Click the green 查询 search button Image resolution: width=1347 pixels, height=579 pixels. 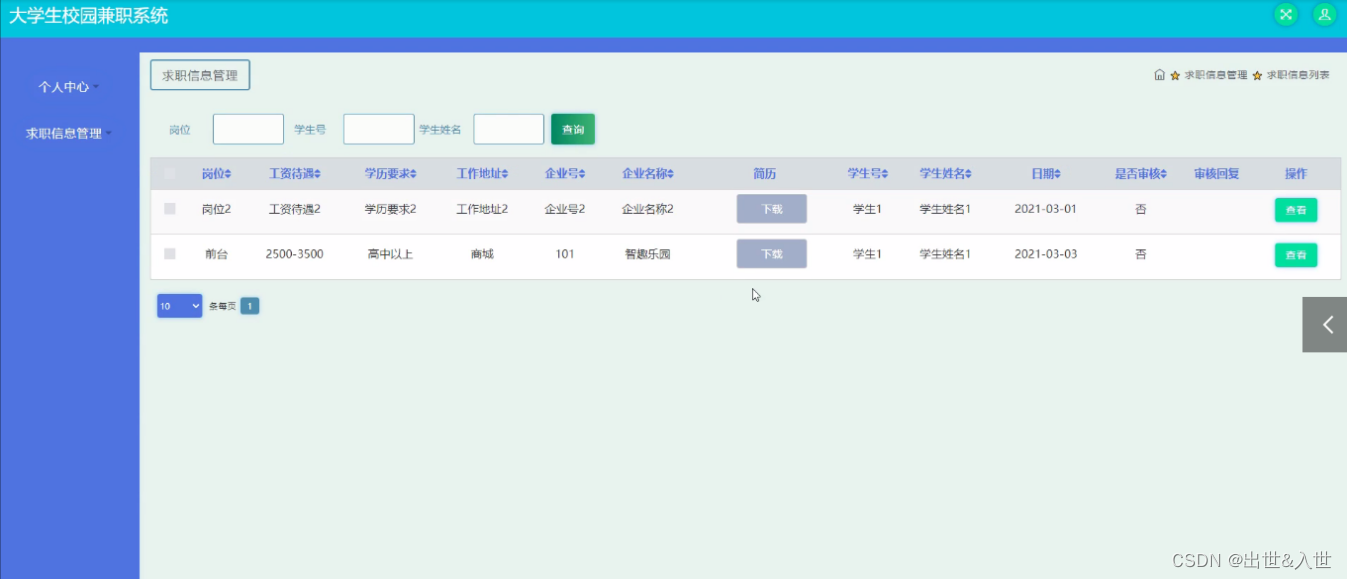pyautogui.click(x=573, y=129)
